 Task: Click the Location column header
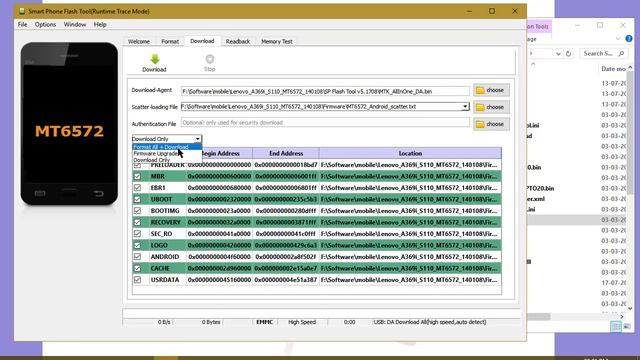[x=410, y=153]
